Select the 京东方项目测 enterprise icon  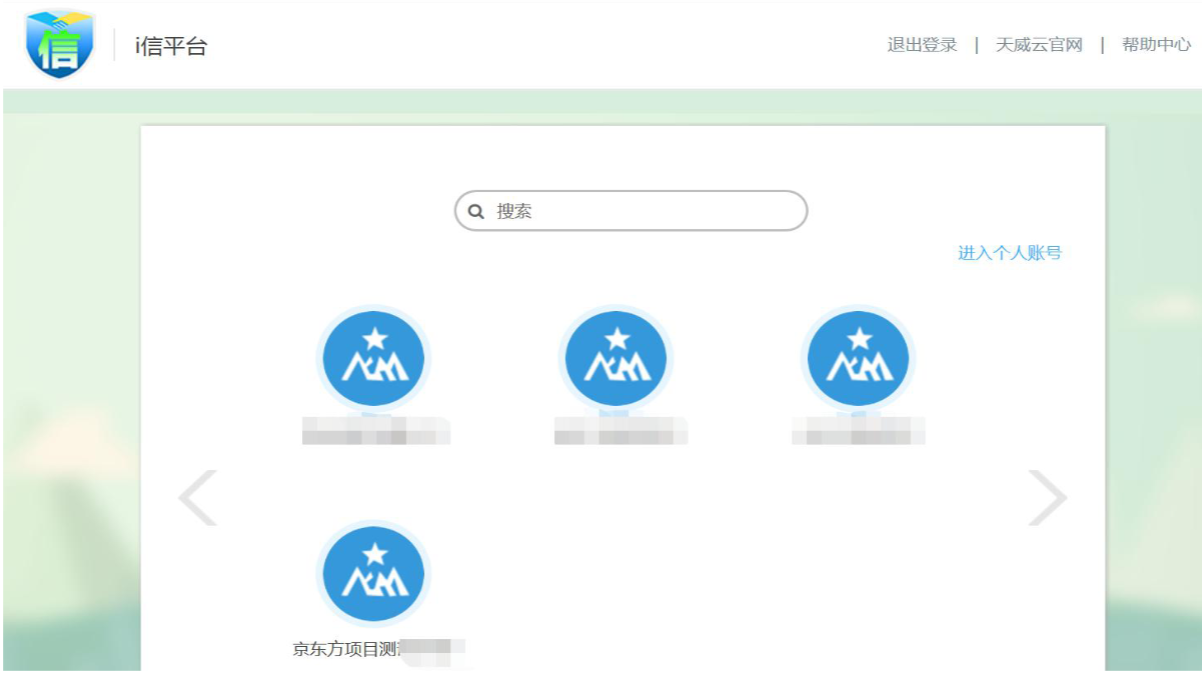(x=374, y=574)
